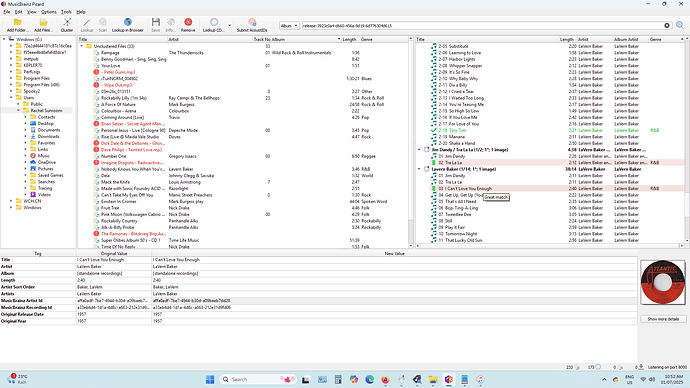
Task: Click the Add Files toolbar icon
Action: point(43,25)
